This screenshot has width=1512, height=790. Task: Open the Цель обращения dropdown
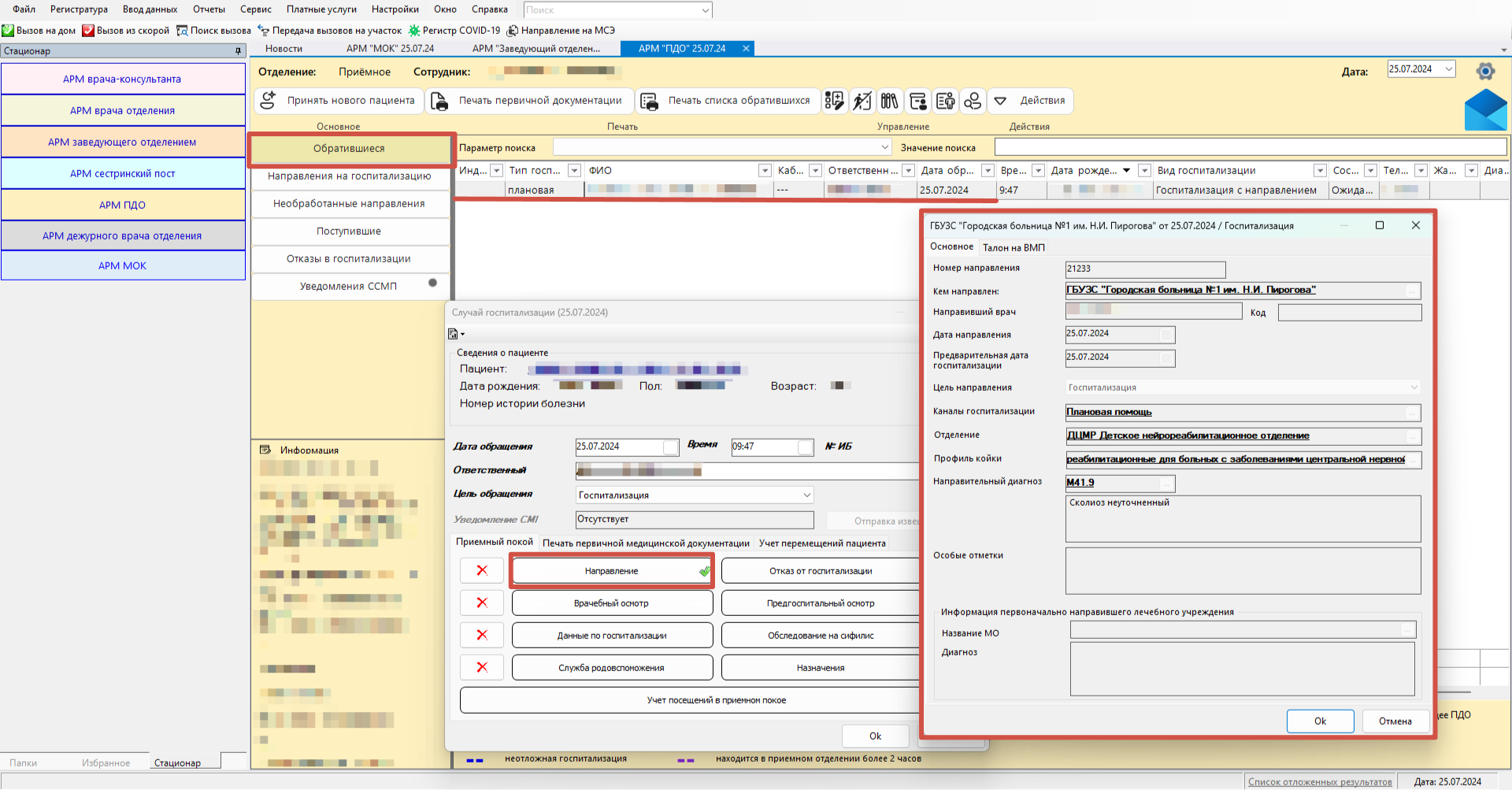pyautogui.click(x=806, y=495)
